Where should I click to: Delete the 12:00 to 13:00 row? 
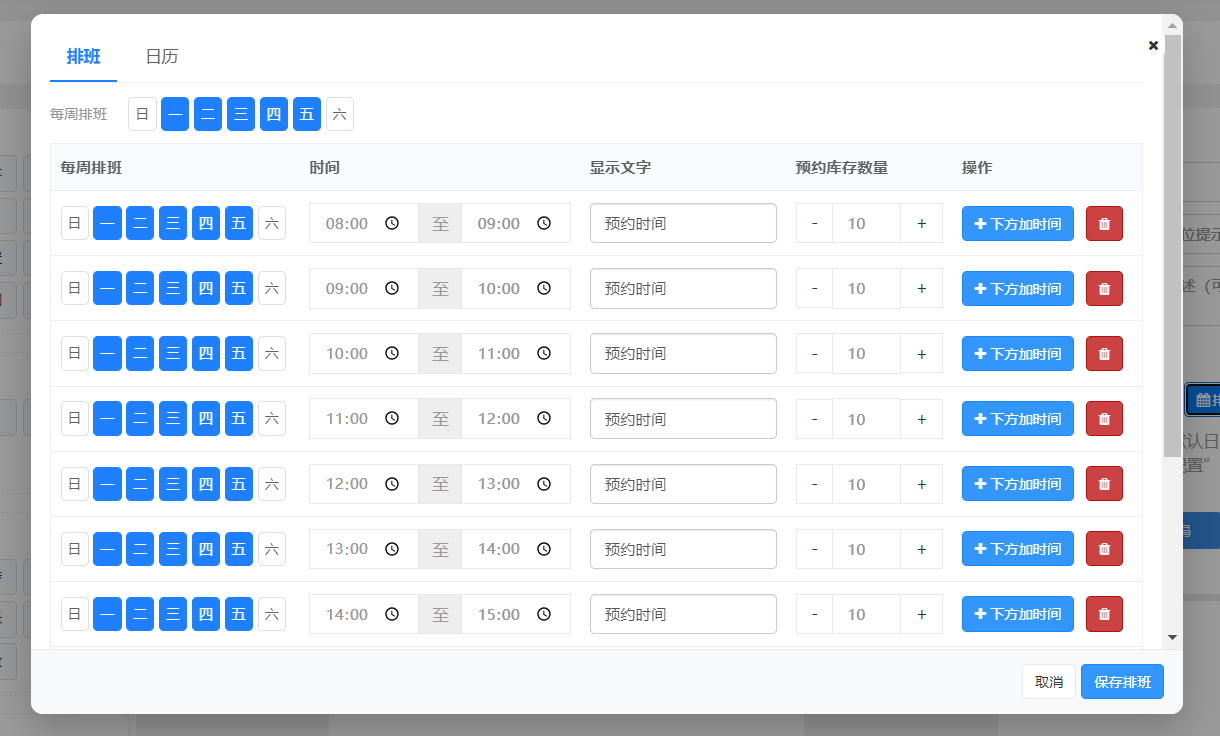coord(1104,484)
